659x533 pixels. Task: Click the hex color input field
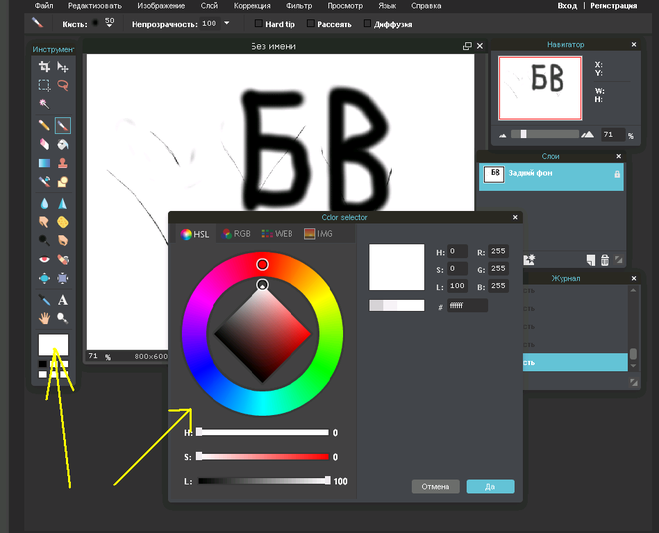coord(467,306)
